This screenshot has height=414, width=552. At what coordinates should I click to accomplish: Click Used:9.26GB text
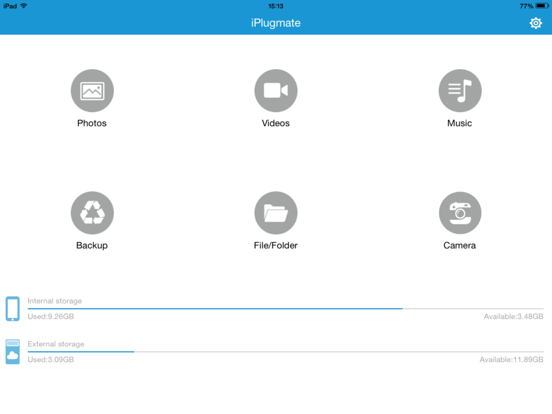click(x=51, y=316)
